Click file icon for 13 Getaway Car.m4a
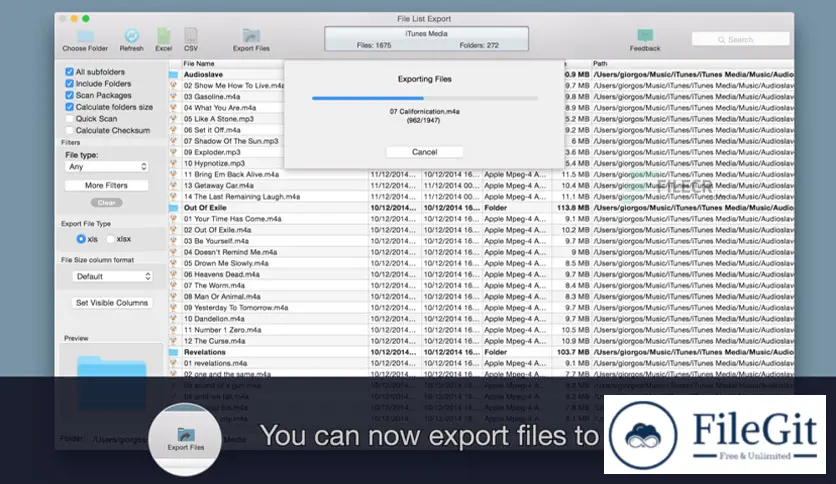The width and height of the screenshot is (836, 484). [174, 185]
